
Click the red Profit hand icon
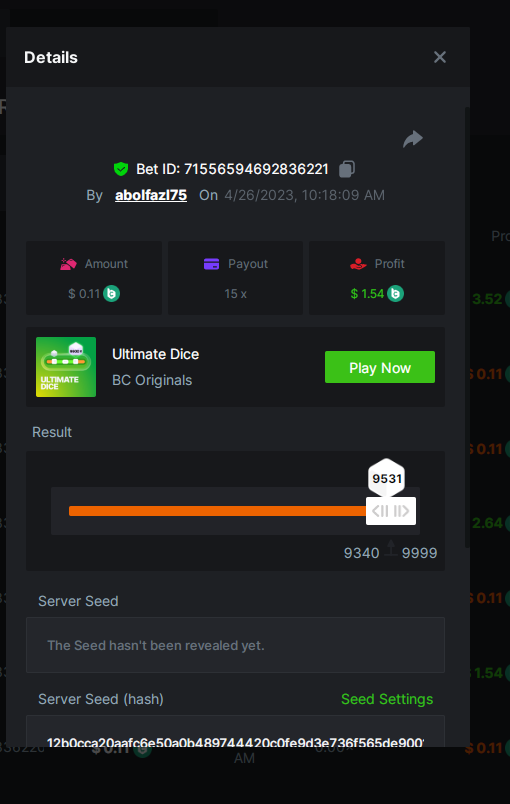[x=358, y=264]
